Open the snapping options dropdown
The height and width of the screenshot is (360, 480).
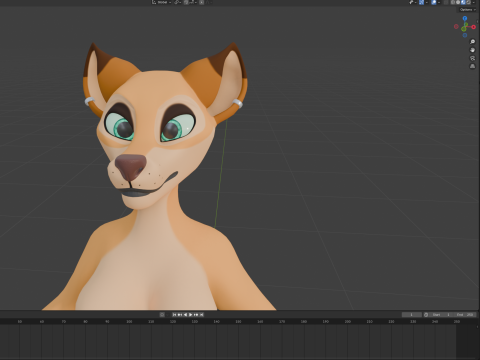coord(193,2)
